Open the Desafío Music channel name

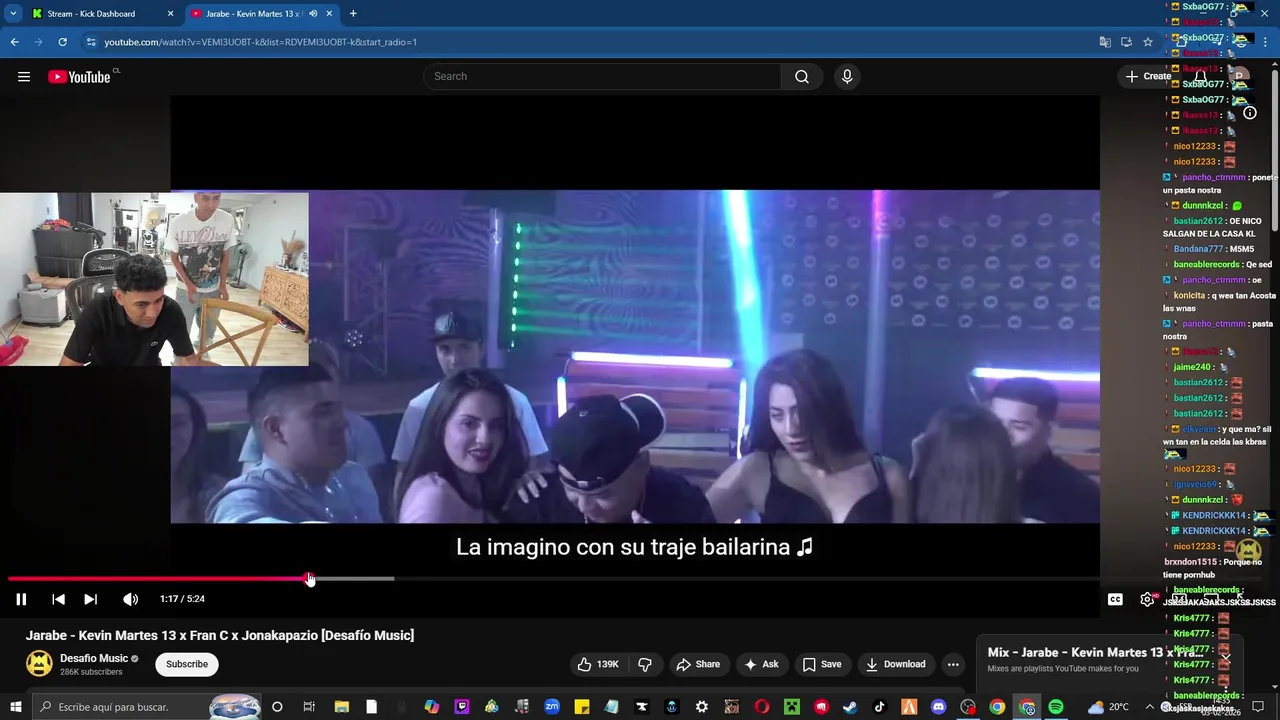pos(94,658)
